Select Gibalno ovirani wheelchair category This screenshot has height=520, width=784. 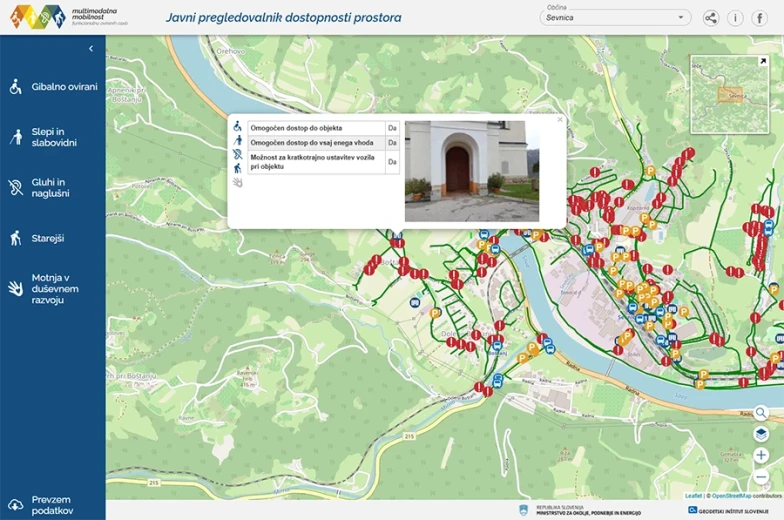tap(52, 86)
